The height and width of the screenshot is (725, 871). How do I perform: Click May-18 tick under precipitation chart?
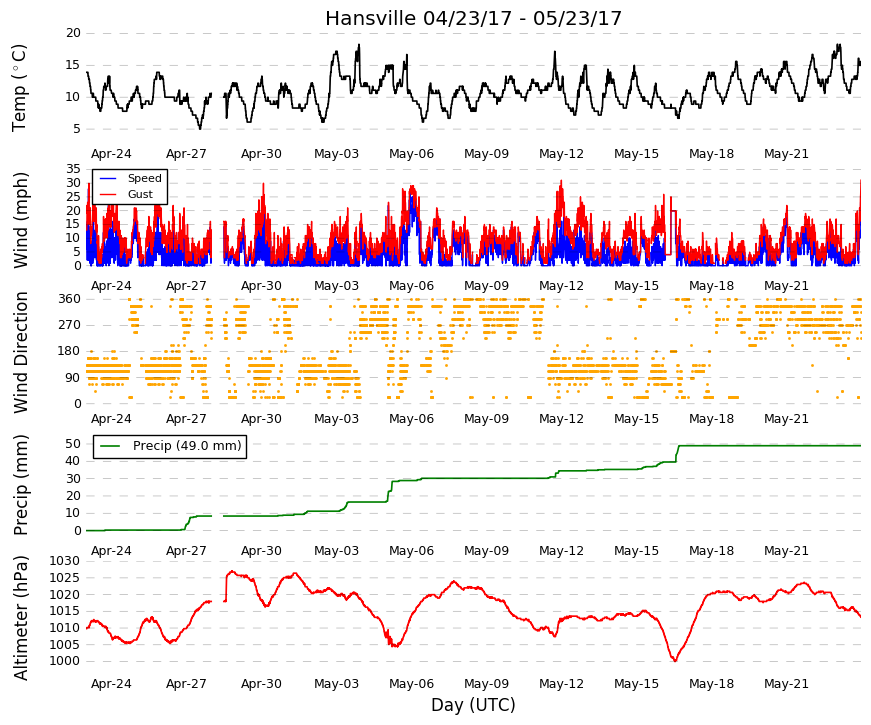pos(712,551)
